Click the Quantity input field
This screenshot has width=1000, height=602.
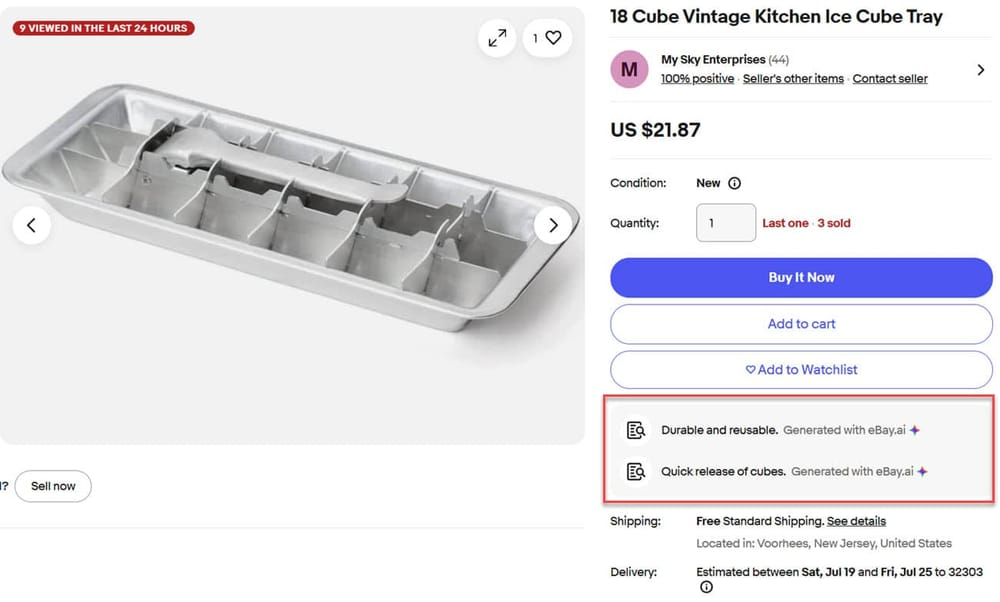click(x=725, y=223)
